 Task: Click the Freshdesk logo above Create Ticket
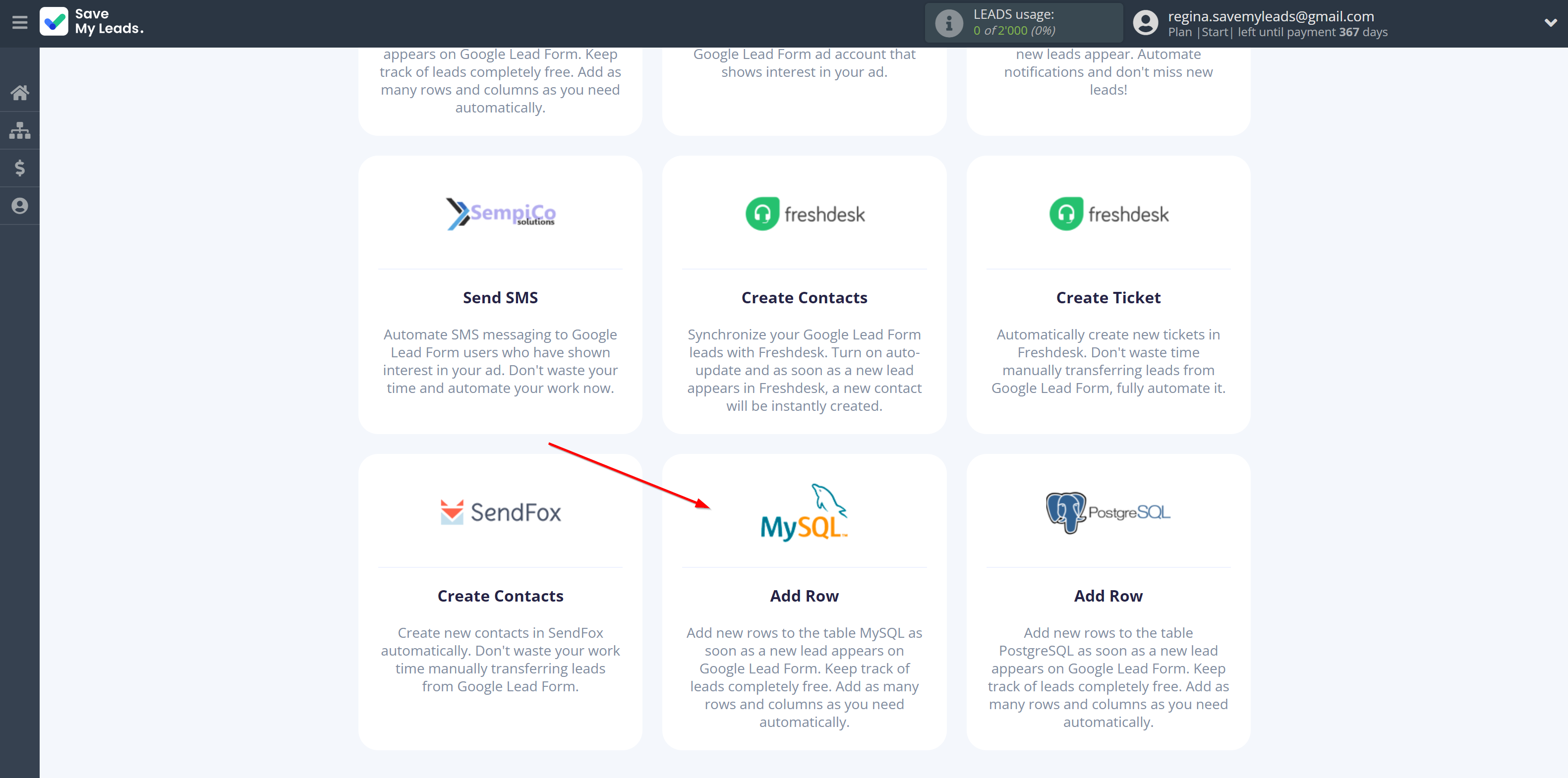point(1108,214)
